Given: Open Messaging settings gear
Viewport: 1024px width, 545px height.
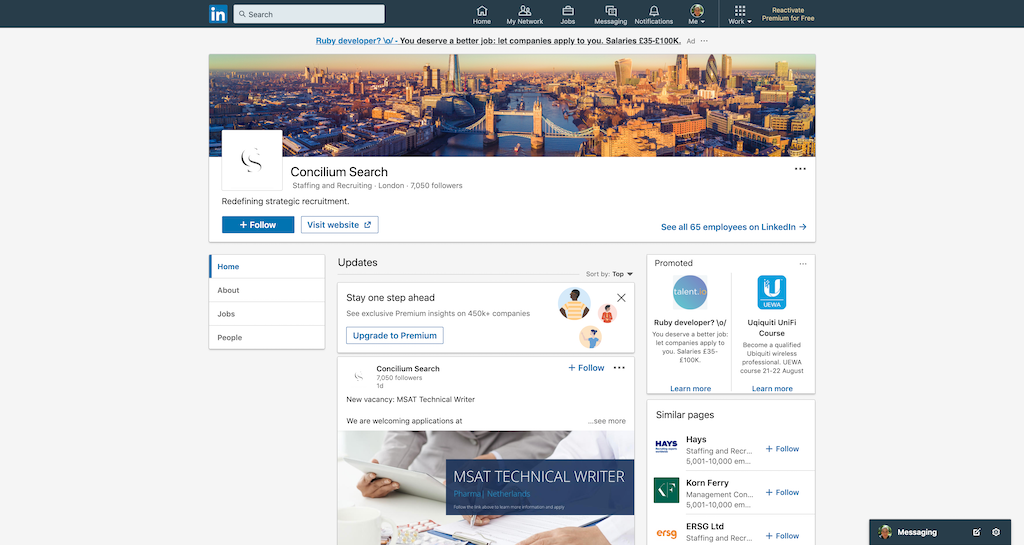Looking at the screenshot, I should pos(996,533).
